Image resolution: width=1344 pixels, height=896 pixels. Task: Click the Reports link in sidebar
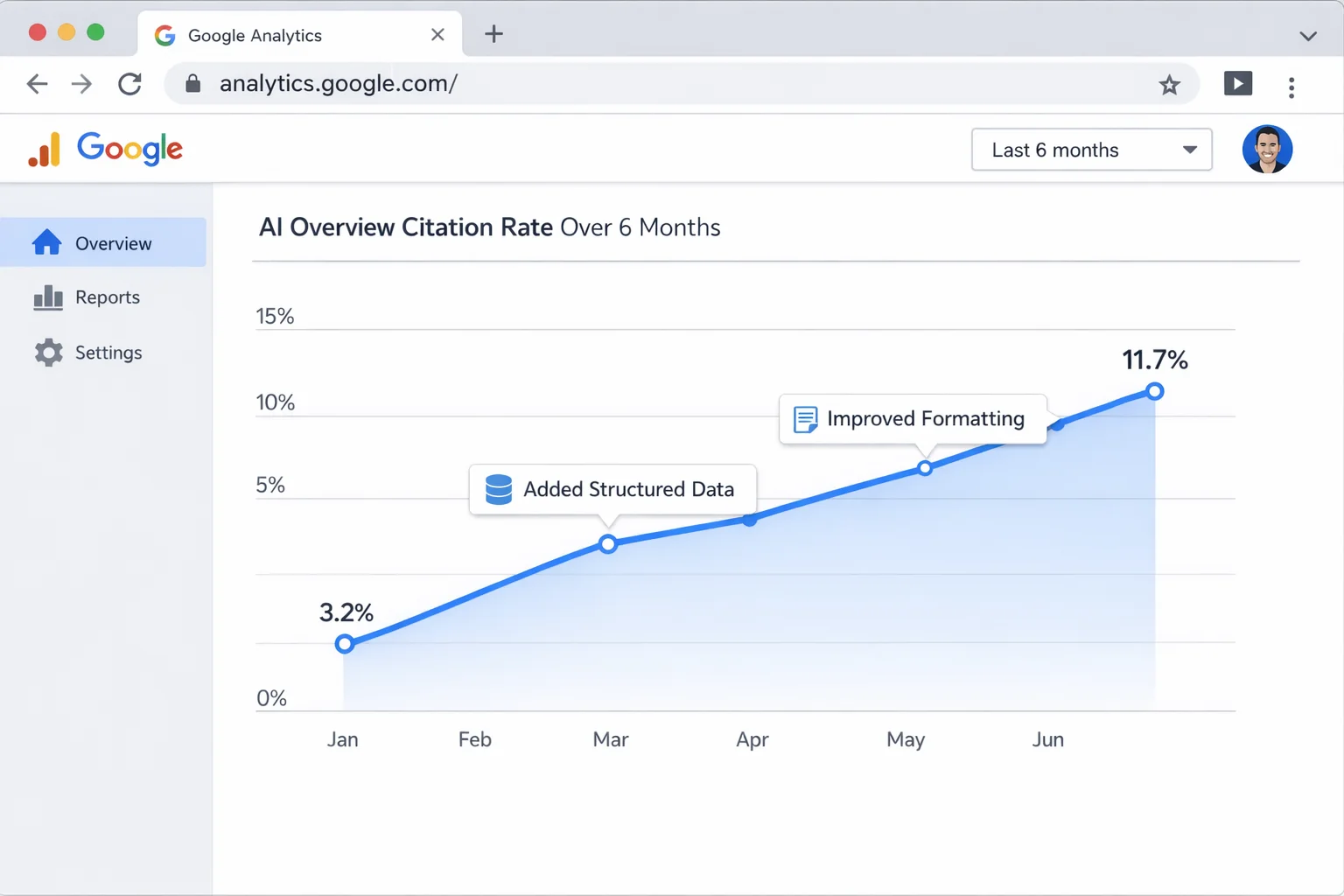pyautogui.click(x=106, y=297)
